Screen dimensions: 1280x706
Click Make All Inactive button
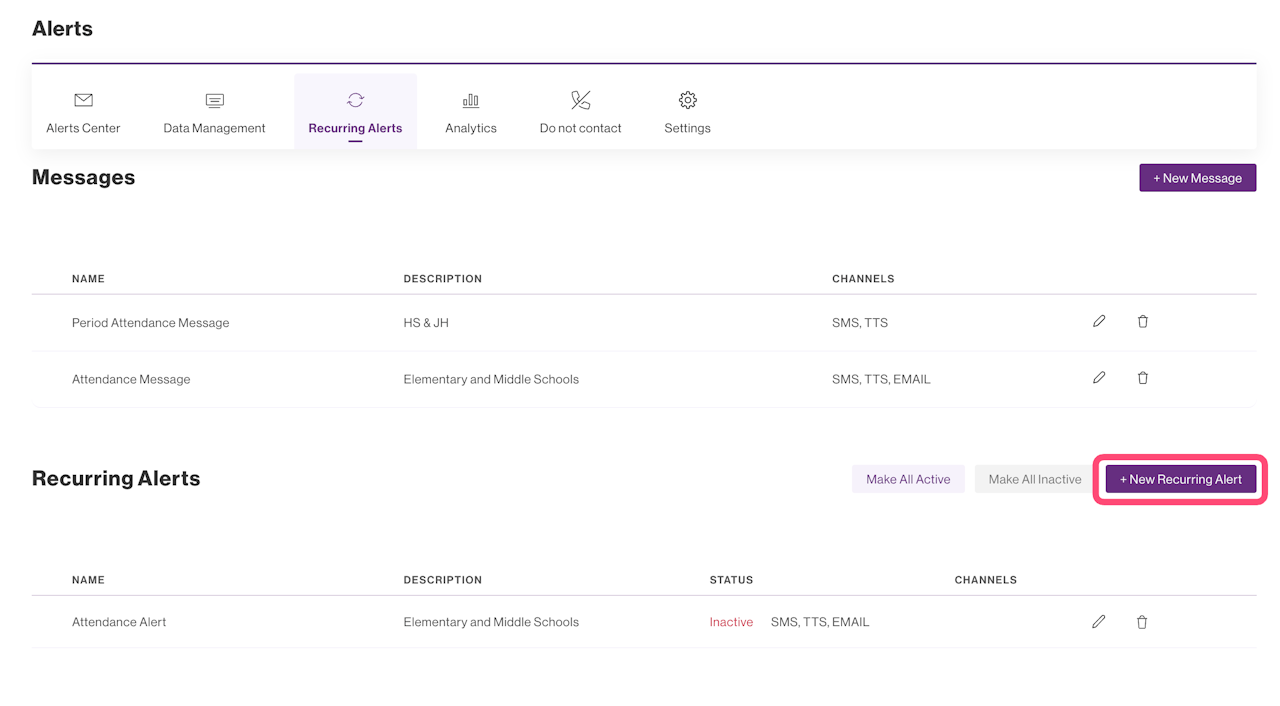[x=1034, y=479]
